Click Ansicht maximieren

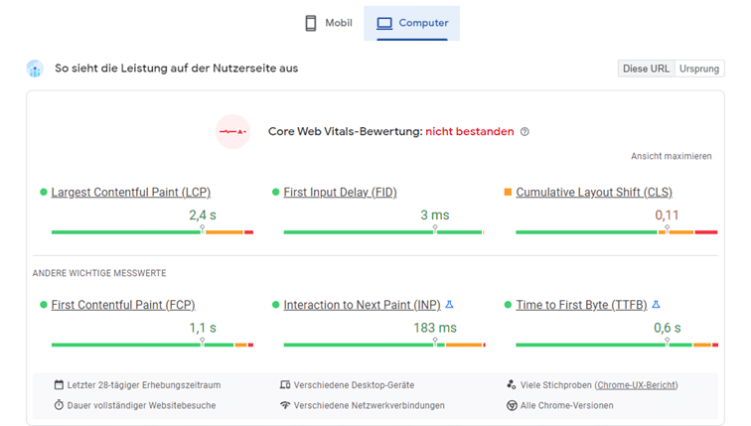pos(671,156)
